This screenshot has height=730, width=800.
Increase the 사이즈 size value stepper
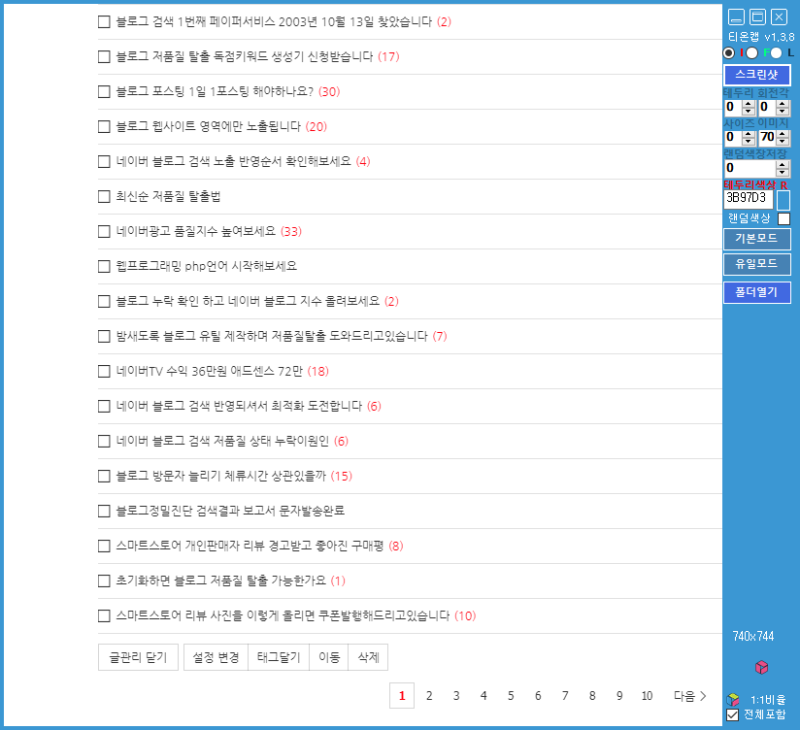pos(748,134)
